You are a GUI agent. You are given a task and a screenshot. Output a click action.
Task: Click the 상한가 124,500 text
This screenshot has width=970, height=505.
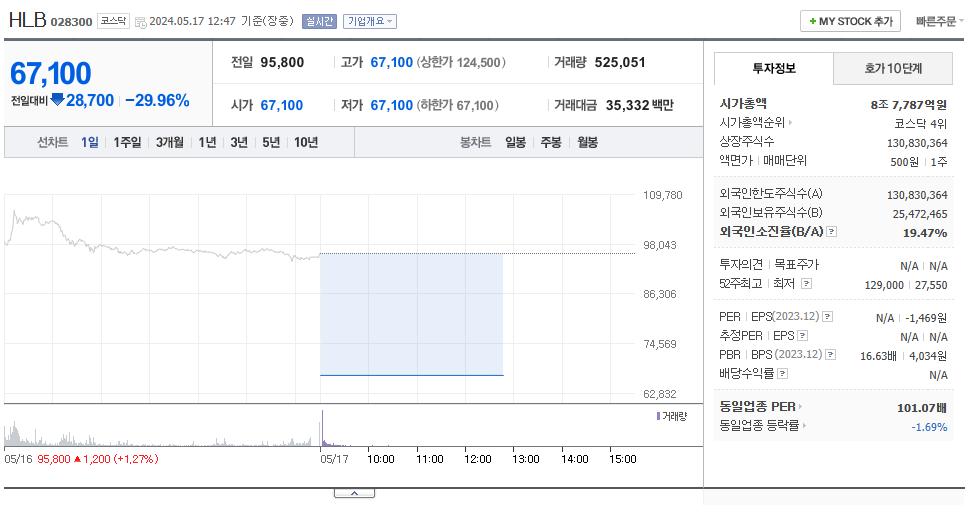[x=461, y=63]
